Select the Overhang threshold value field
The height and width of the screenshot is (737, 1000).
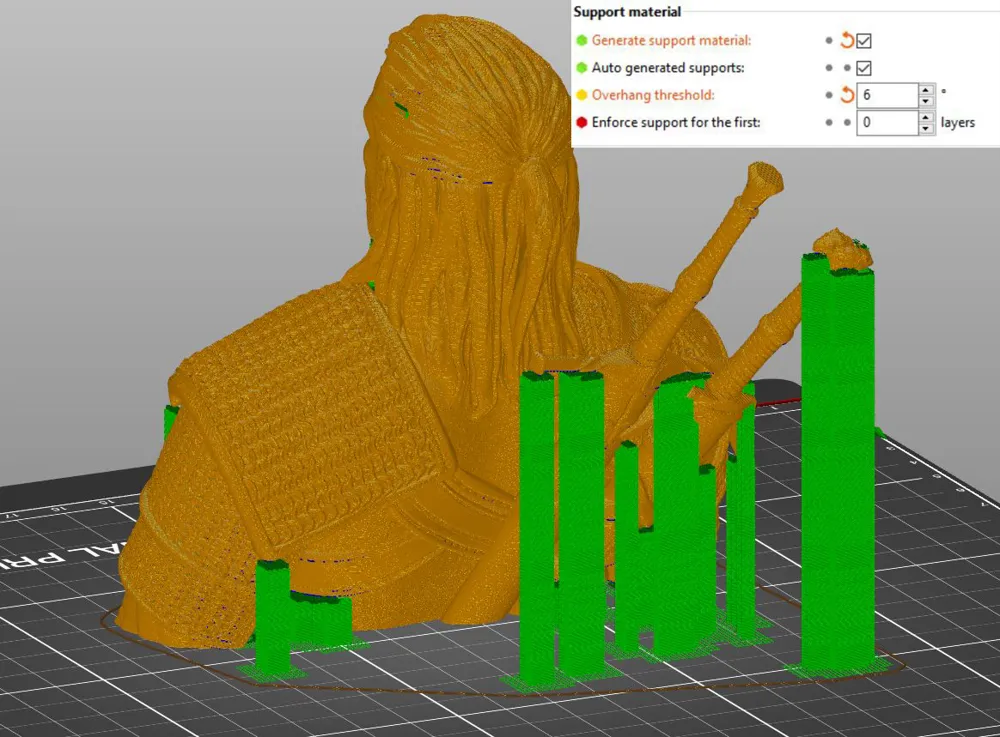[888, 95]
